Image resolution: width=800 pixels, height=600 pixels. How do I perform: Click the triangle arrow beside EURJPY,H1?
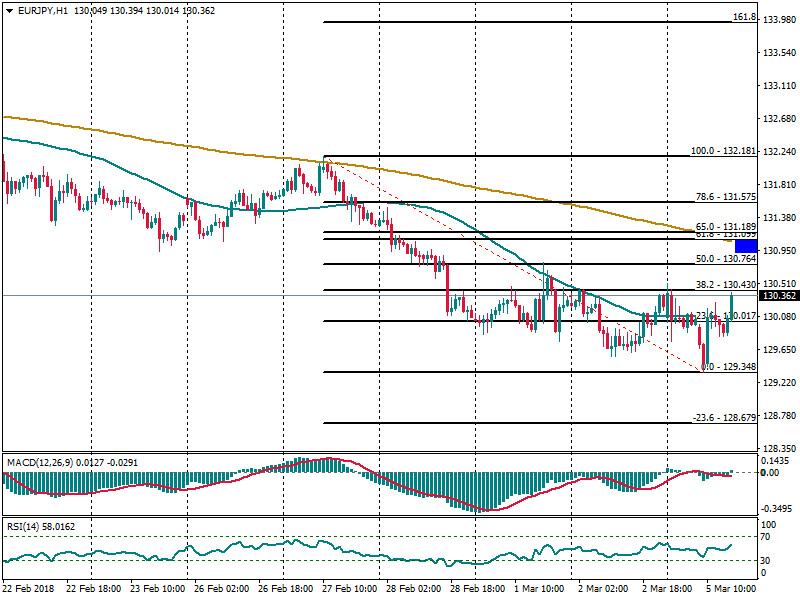pyautogui.click(x=8, y=9)
